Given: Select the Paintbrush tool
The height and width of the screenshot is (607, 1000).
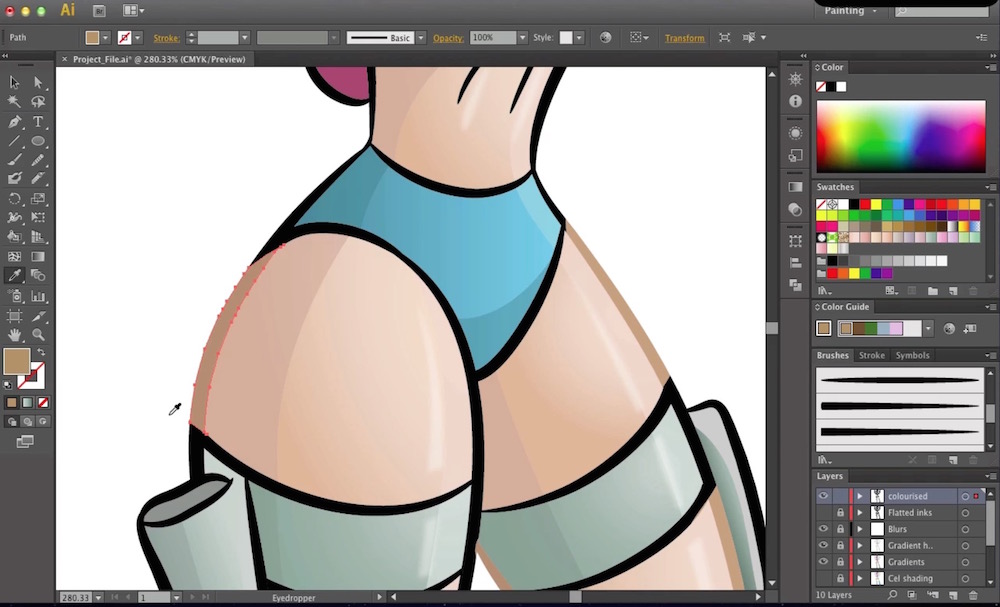Looking at the screenshot, I should point(15,159).
